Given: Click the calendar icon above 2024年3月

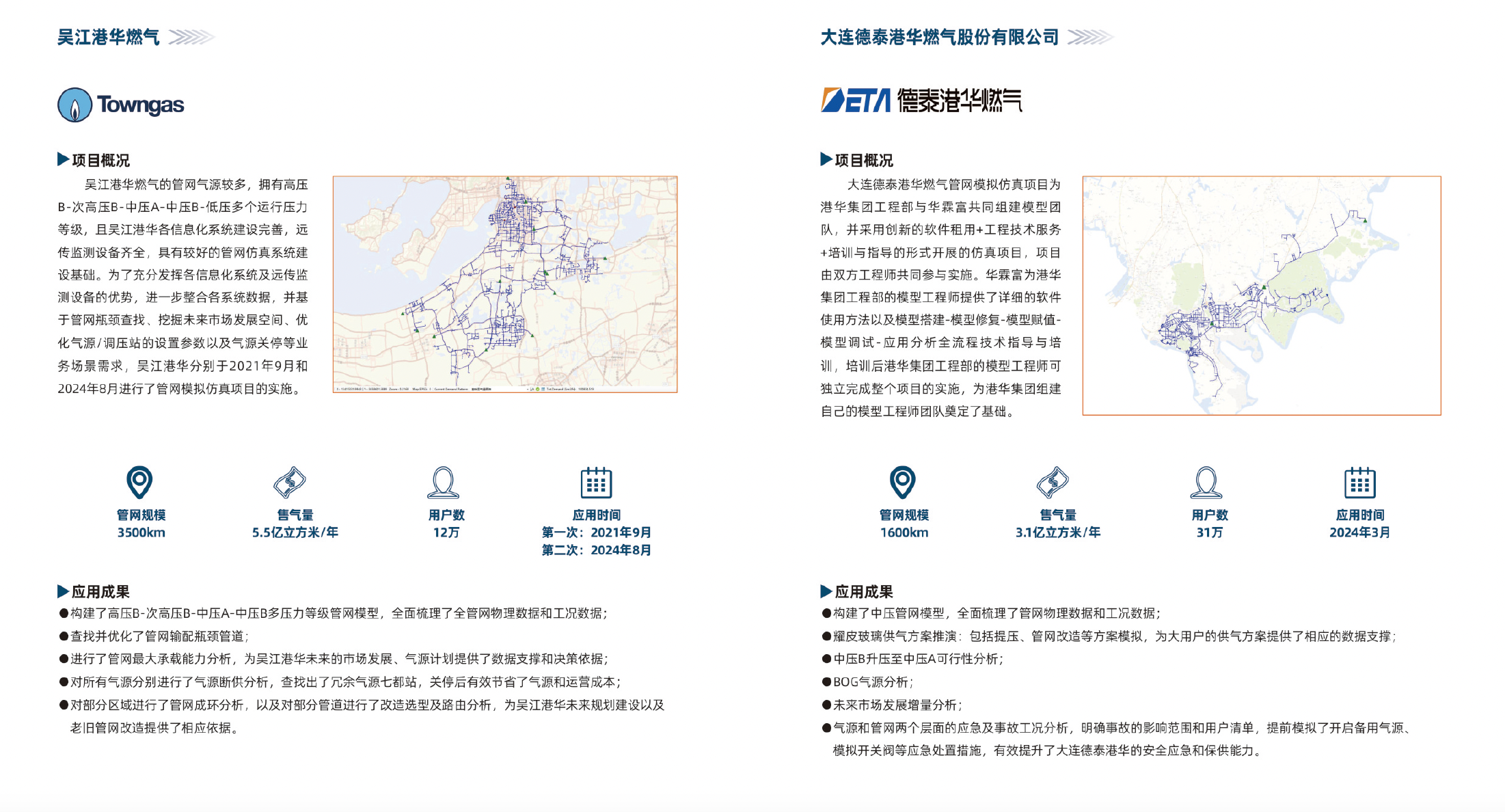Looking at the screenshot, I should click(1359, 483).
